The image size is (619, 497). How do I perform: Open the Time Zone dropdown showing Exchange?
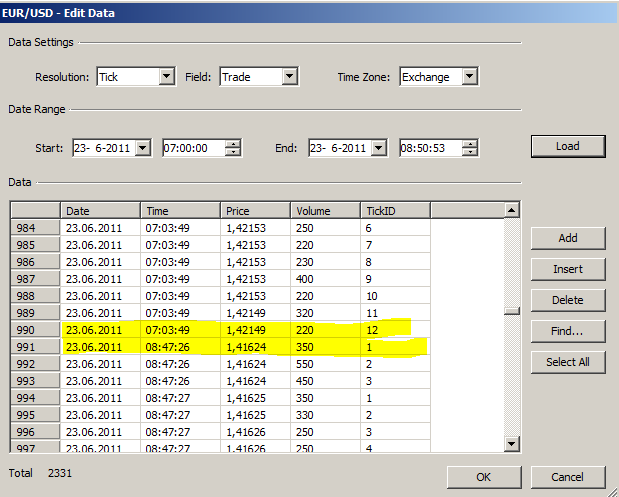469,77
